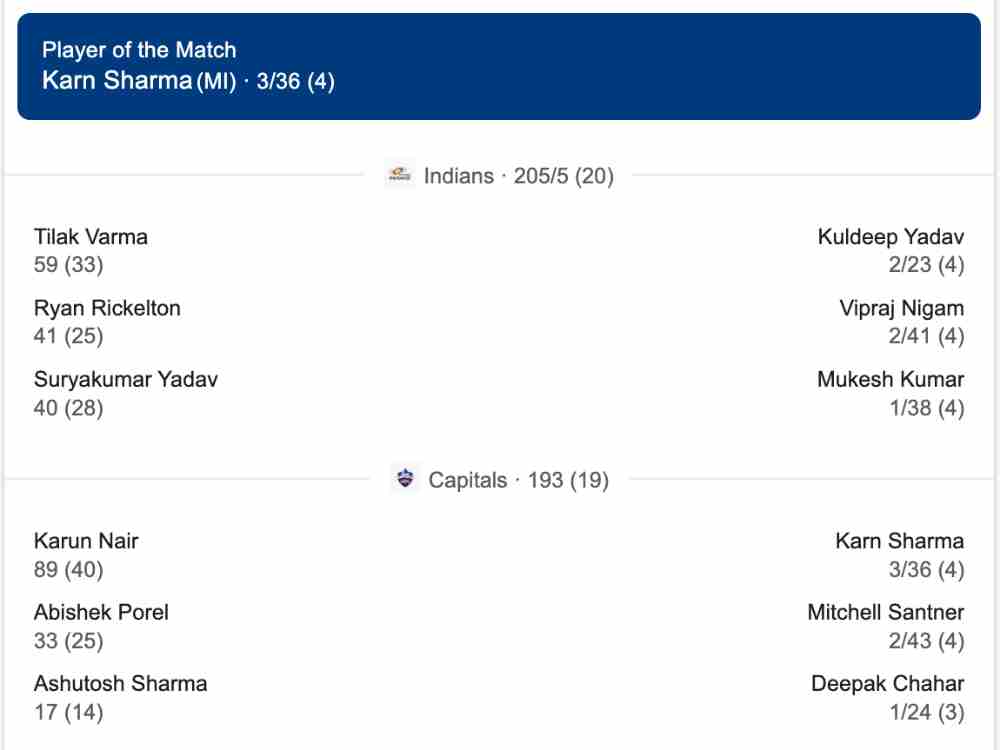The image size is (1000, 750).
Task: Click the Capitals 193 innings header
Action: pyautogui.click(x=518, y=480)
